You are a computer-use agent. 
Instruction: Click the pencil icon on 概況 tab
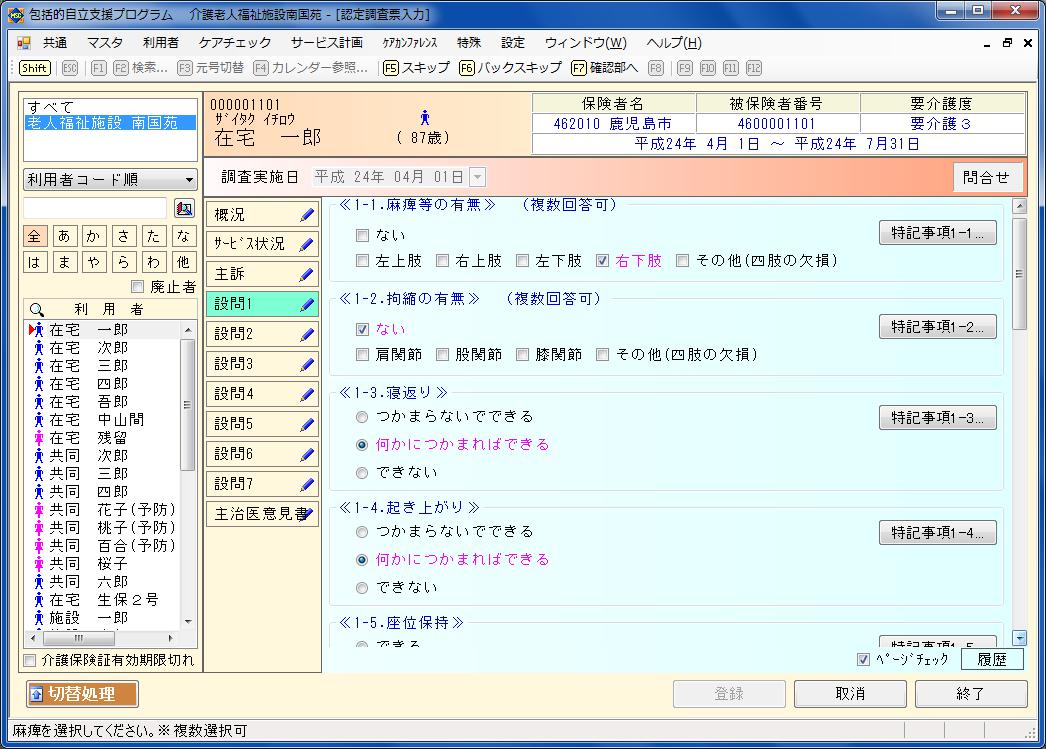point(307,215)
